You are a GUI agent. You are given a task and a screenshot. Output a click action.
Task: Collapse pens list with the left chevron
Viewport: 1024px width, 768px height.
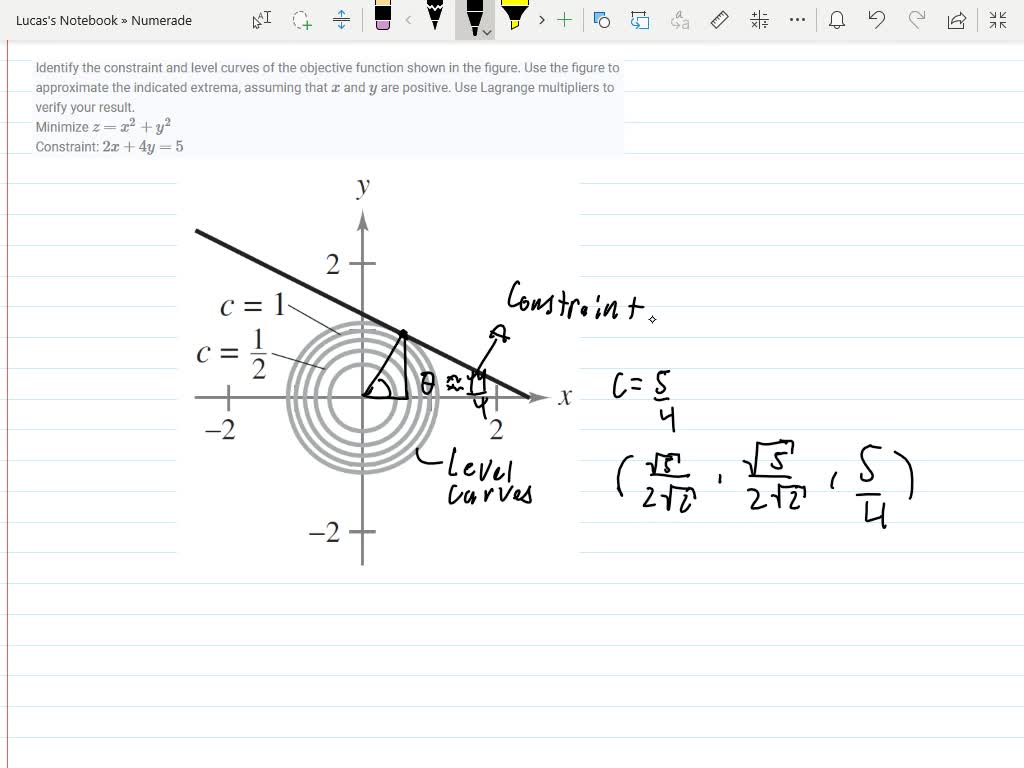pyautogui.click(x=407, y=20)
